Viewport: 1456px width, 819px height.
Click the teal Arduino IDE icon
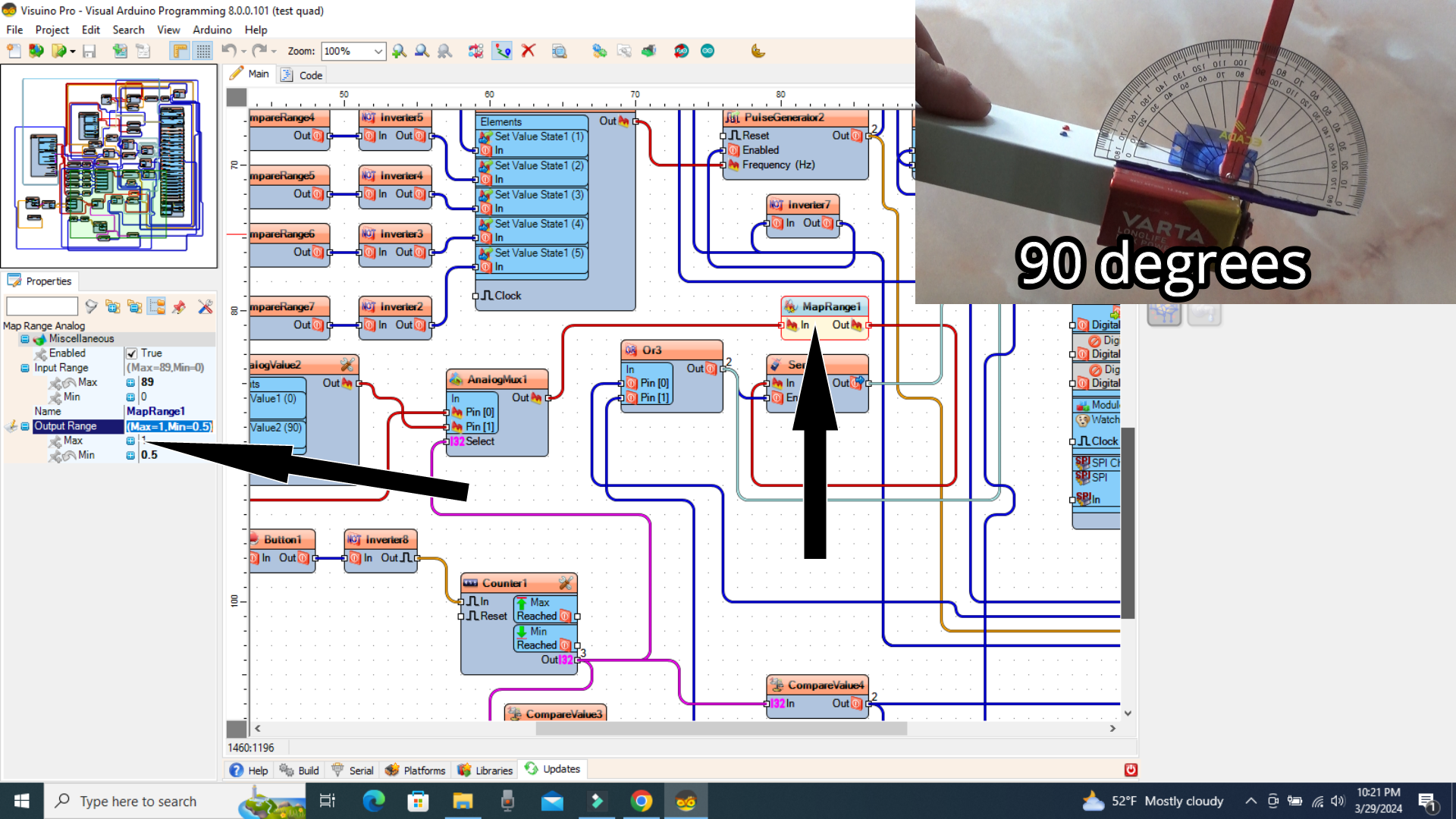pos(708,51)
